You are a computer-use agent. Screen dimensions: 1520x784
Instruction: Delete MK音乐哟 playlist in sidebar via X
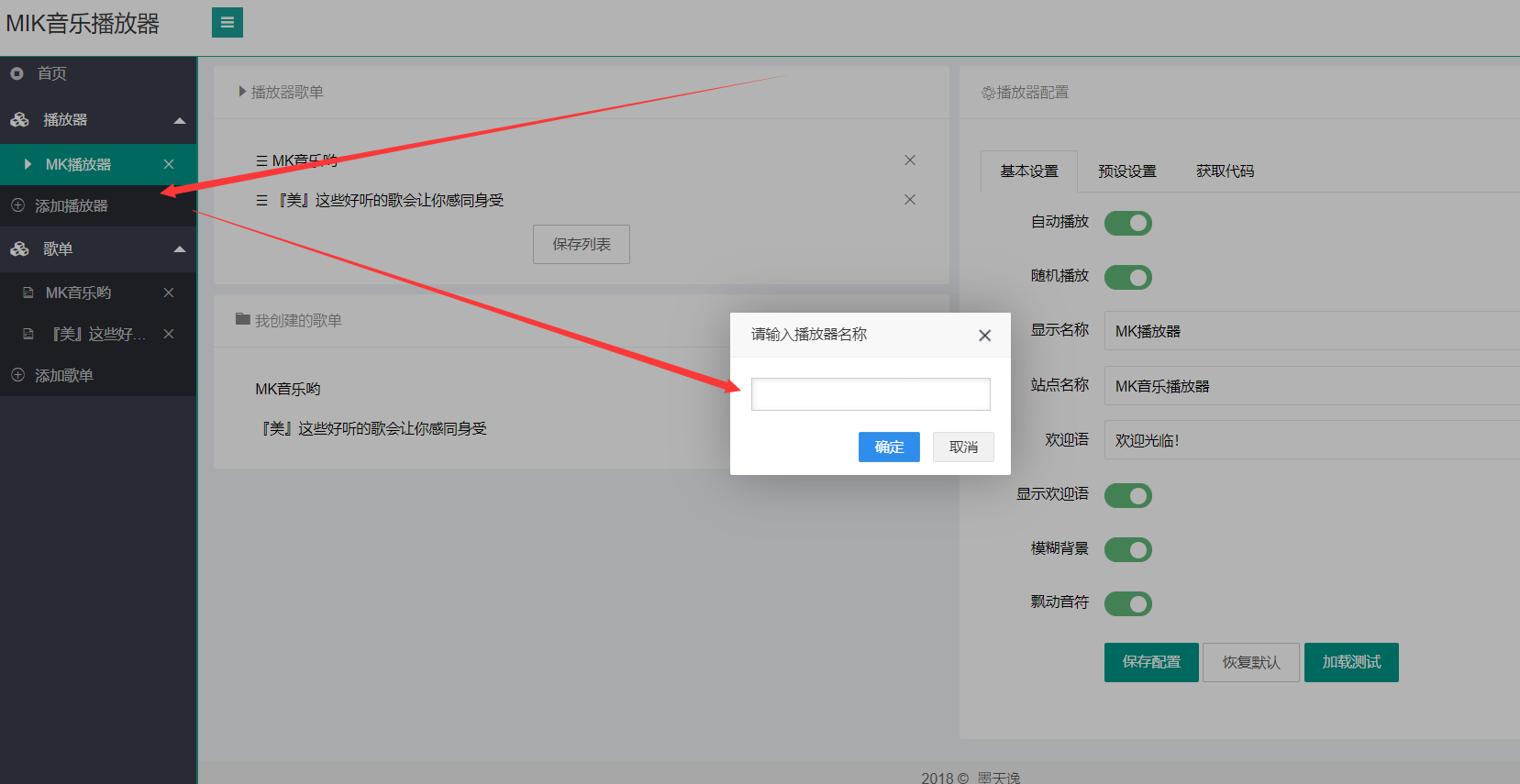point(169,293)
